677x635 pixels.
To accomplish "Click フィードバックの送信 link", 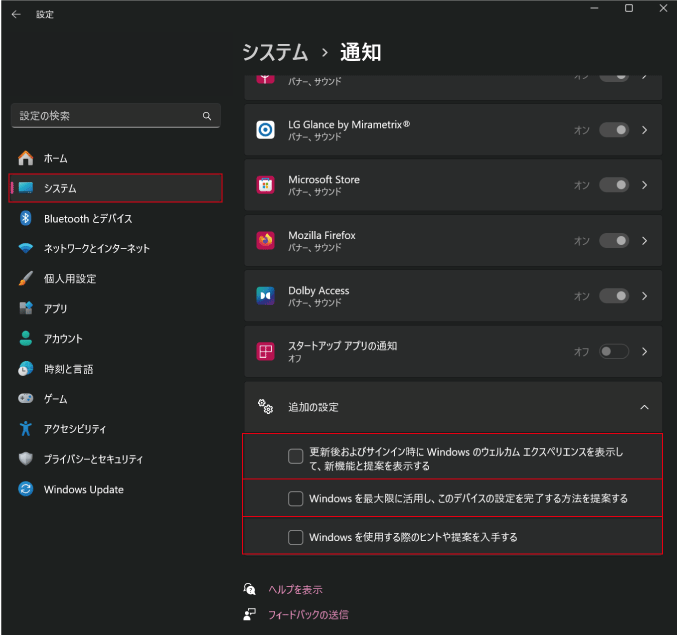I will pos(308,615).
